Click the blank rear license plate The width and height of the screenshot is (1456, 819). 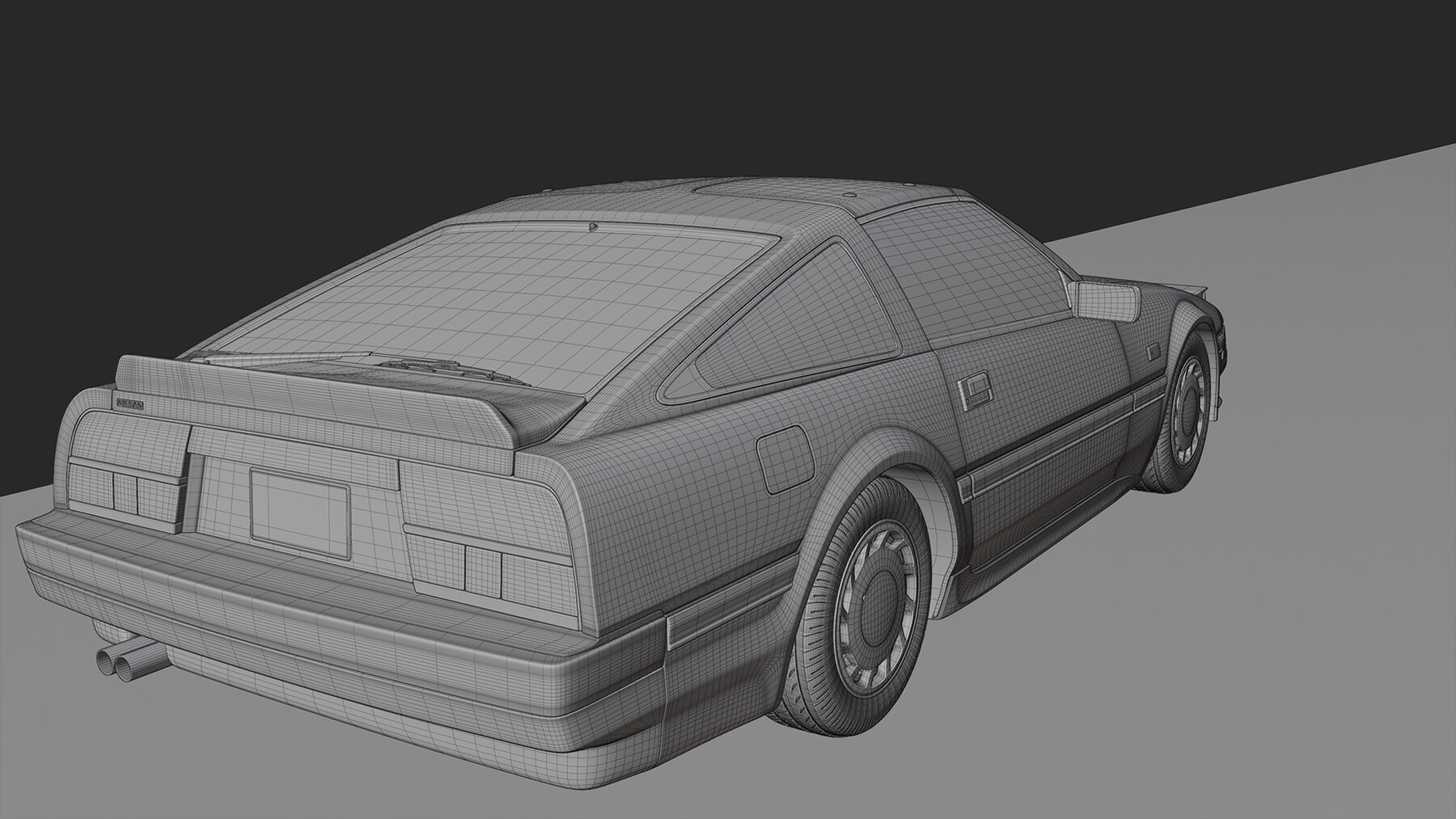299,513
